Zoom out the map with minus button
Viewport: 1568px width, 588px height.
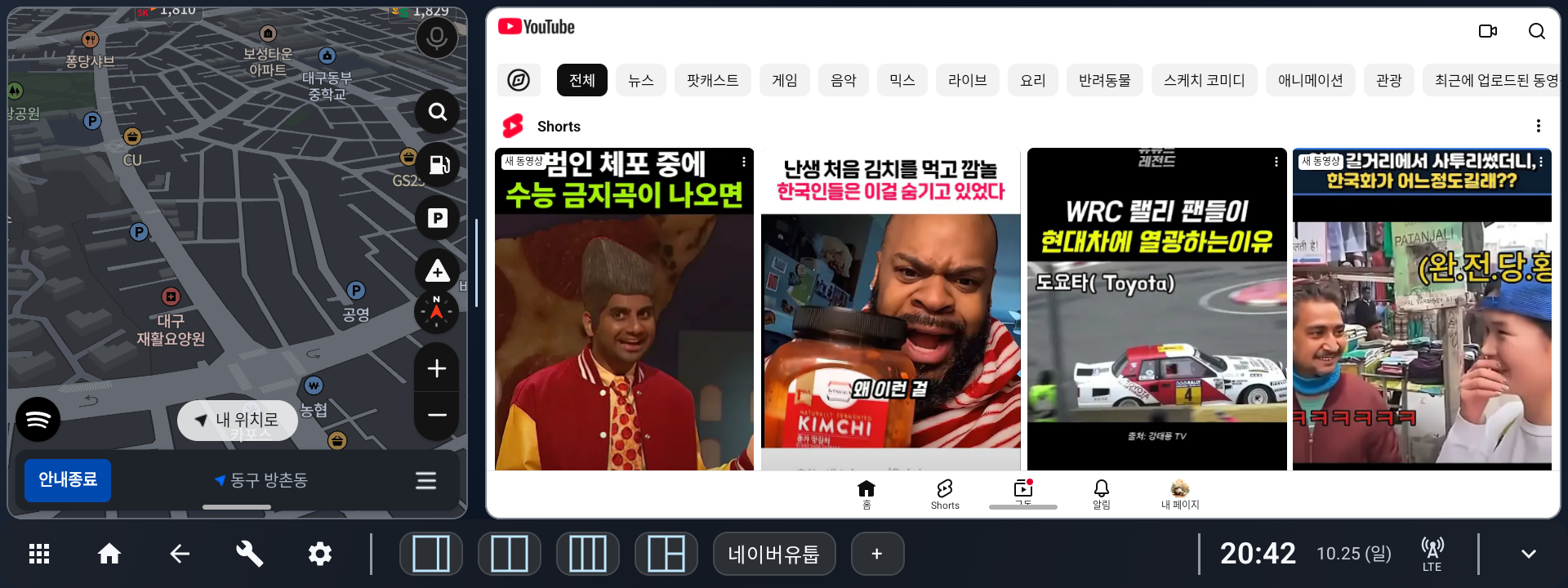(x=437, y=415)
